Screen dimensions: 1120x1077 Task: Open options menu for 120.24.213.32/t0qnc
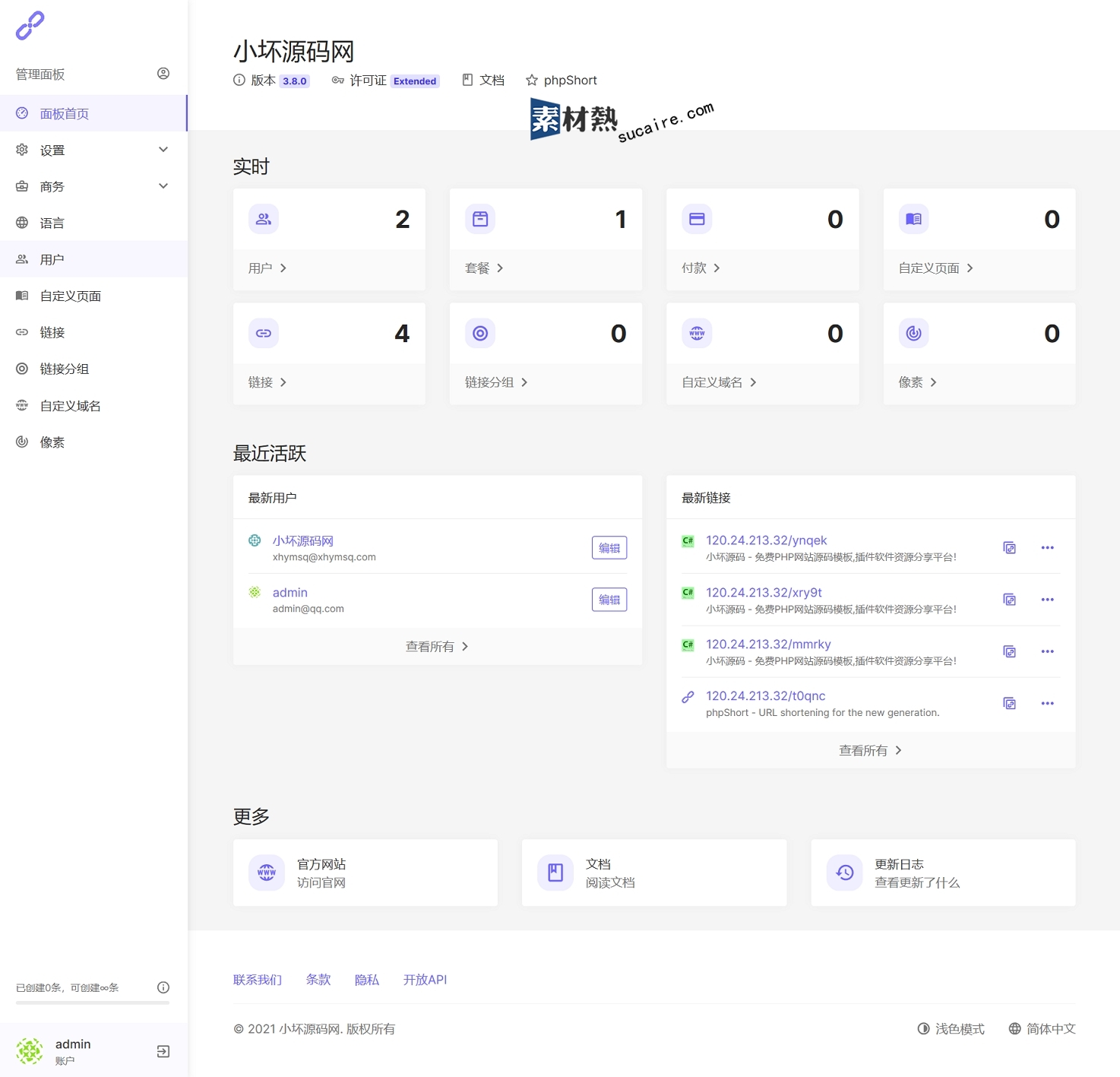(1048, 703)
